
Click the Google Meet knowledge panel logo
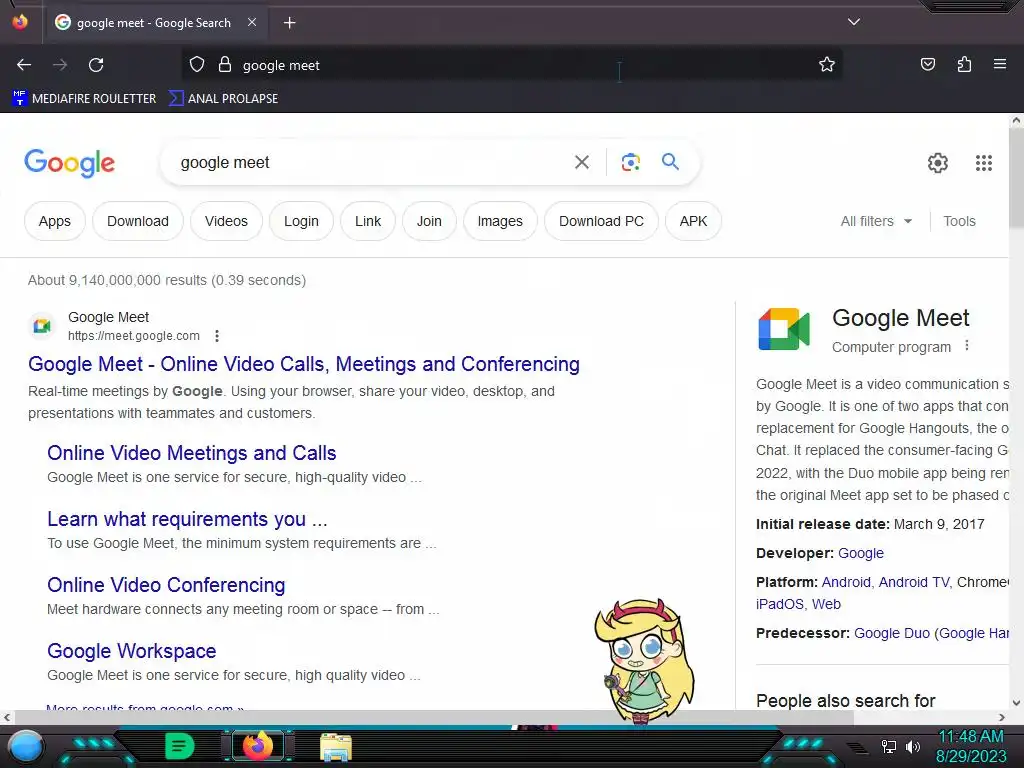click(784, 328)
